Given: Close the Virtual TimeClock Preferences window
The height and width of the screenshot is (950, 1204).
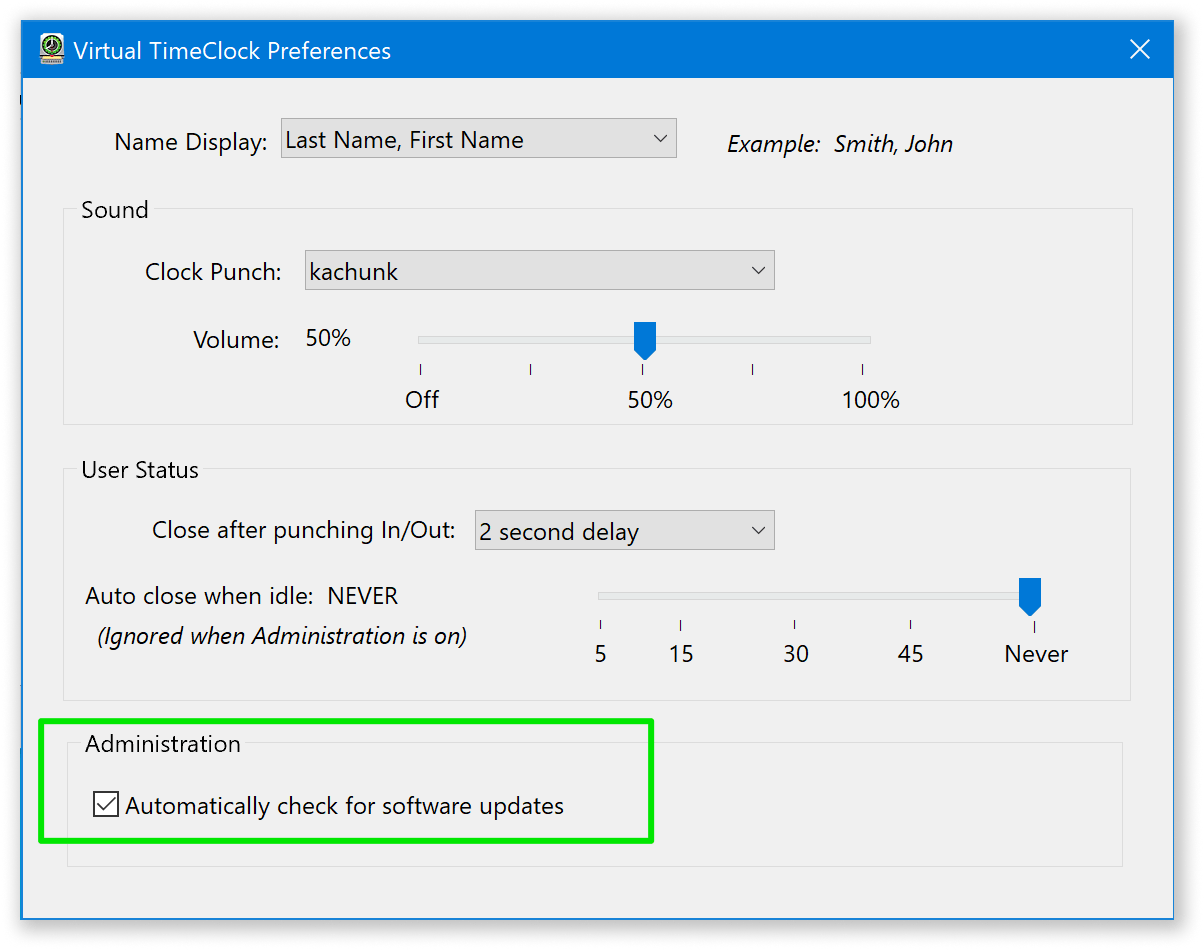Looking at the screenshot, I should tap(1139, 49).
